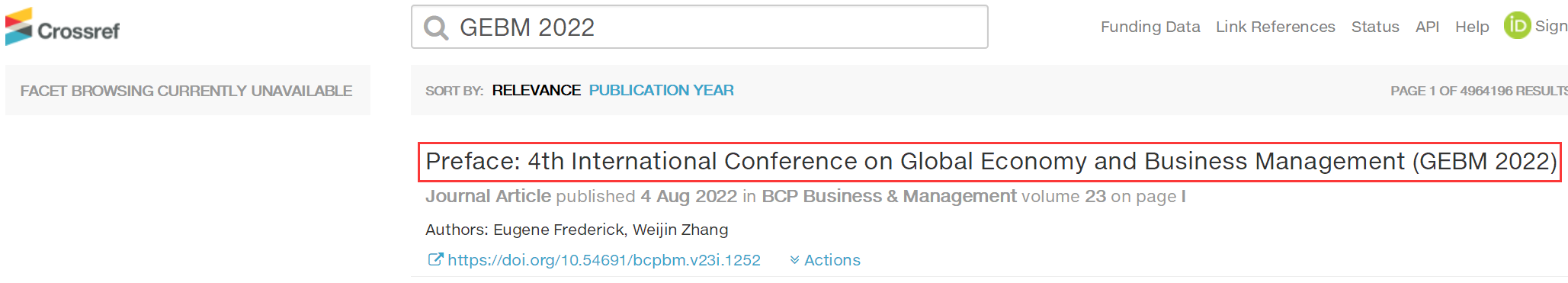The width and height of the screenshot is (1568, 283).
Task: Click the magnifier search icon
Action: tap(436, 28)
